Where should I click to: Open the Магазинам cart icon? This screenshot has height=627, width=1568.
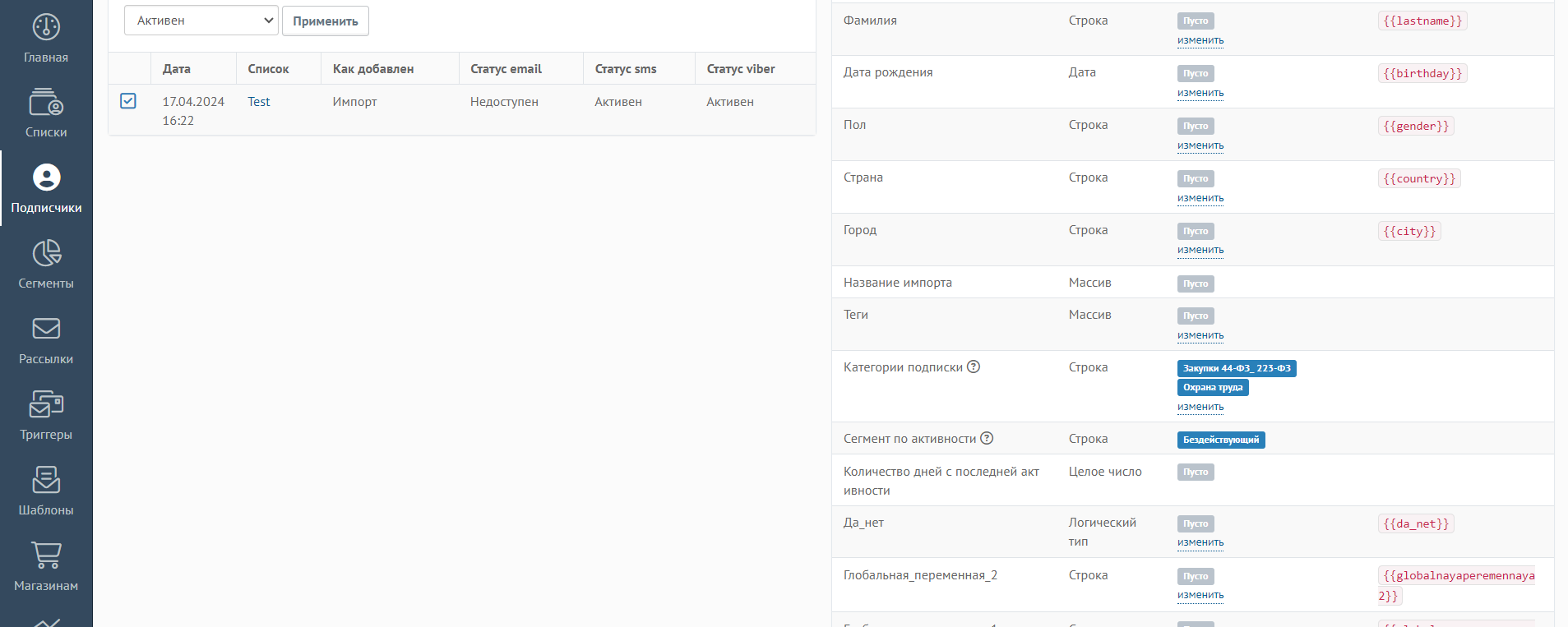point(46,556)
